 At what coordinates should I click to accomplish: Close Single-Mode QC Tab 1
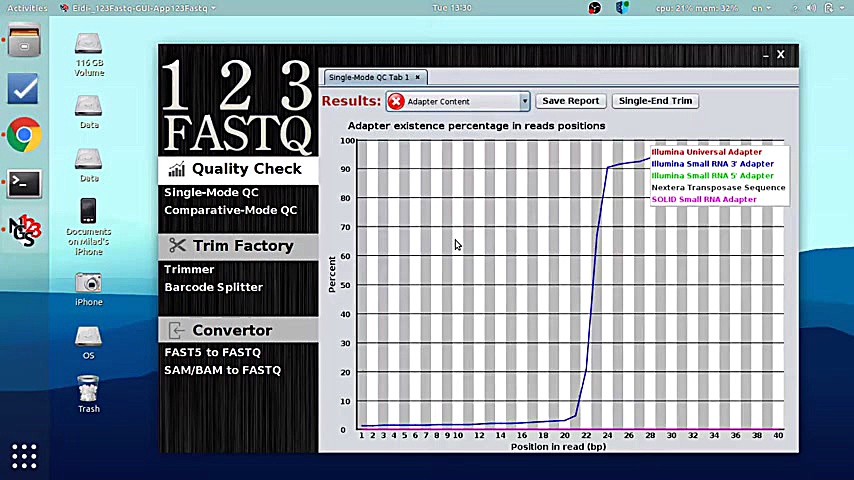[x=420, y=77]
